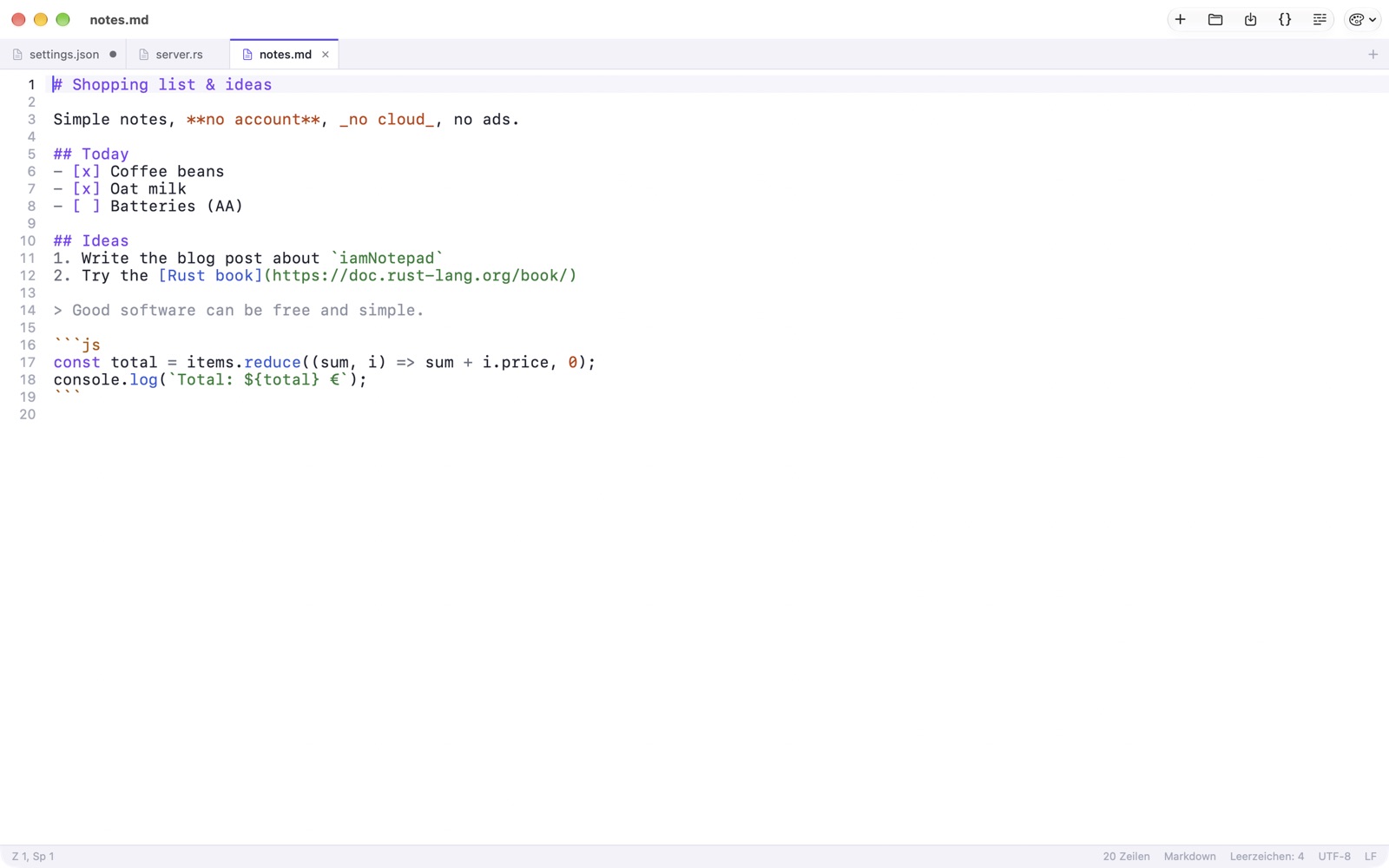This screenshot has height=868, width=1389.
Task: Change the UTF-8 encoding in status bar
Action: coord(1334,857)
